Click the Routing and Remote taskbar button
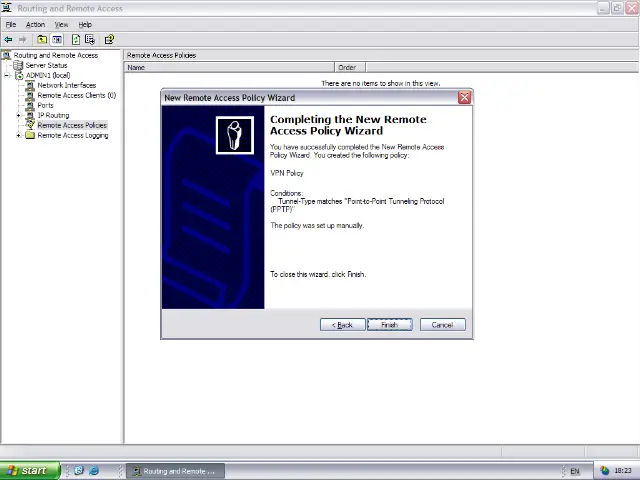 [x=175, y=471]
